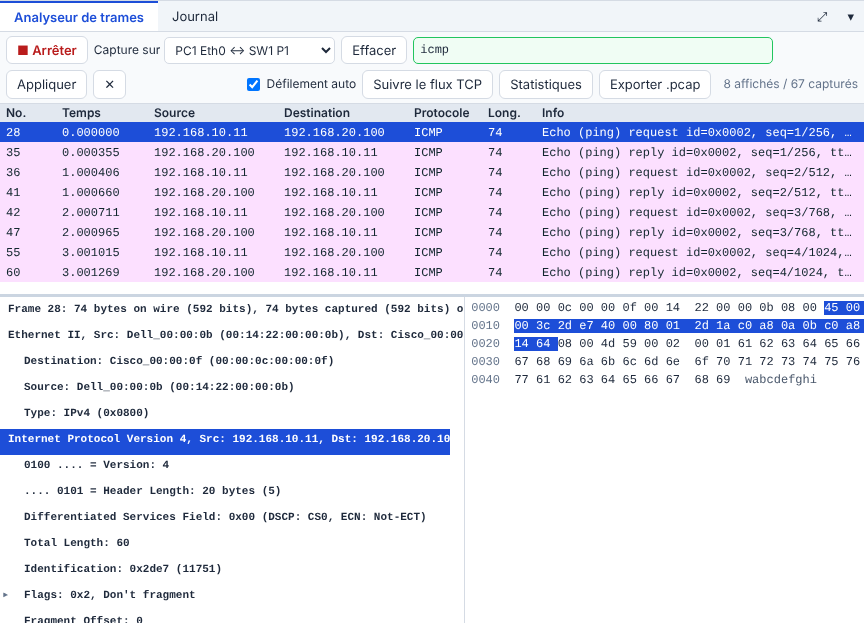Click the Info column header

click(x=553, y=113)
